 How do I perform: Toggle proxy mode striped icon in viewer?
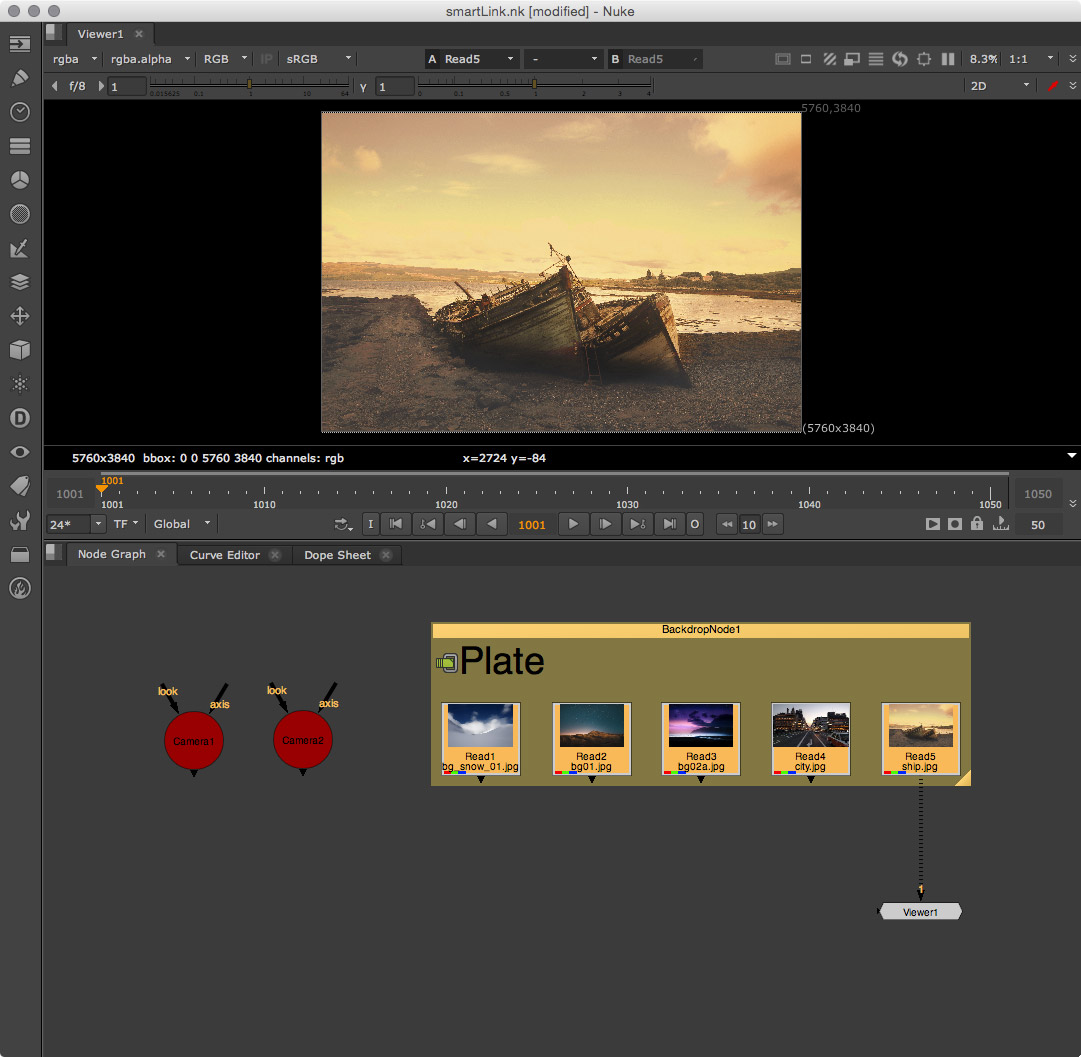829,59
